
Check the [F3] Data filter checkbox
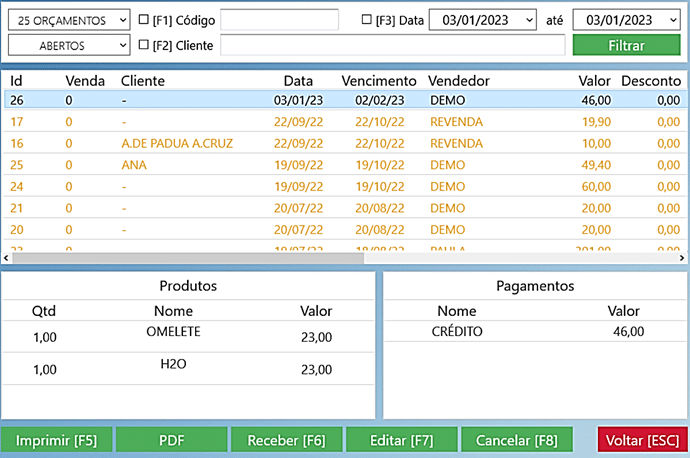pos(366,20)
